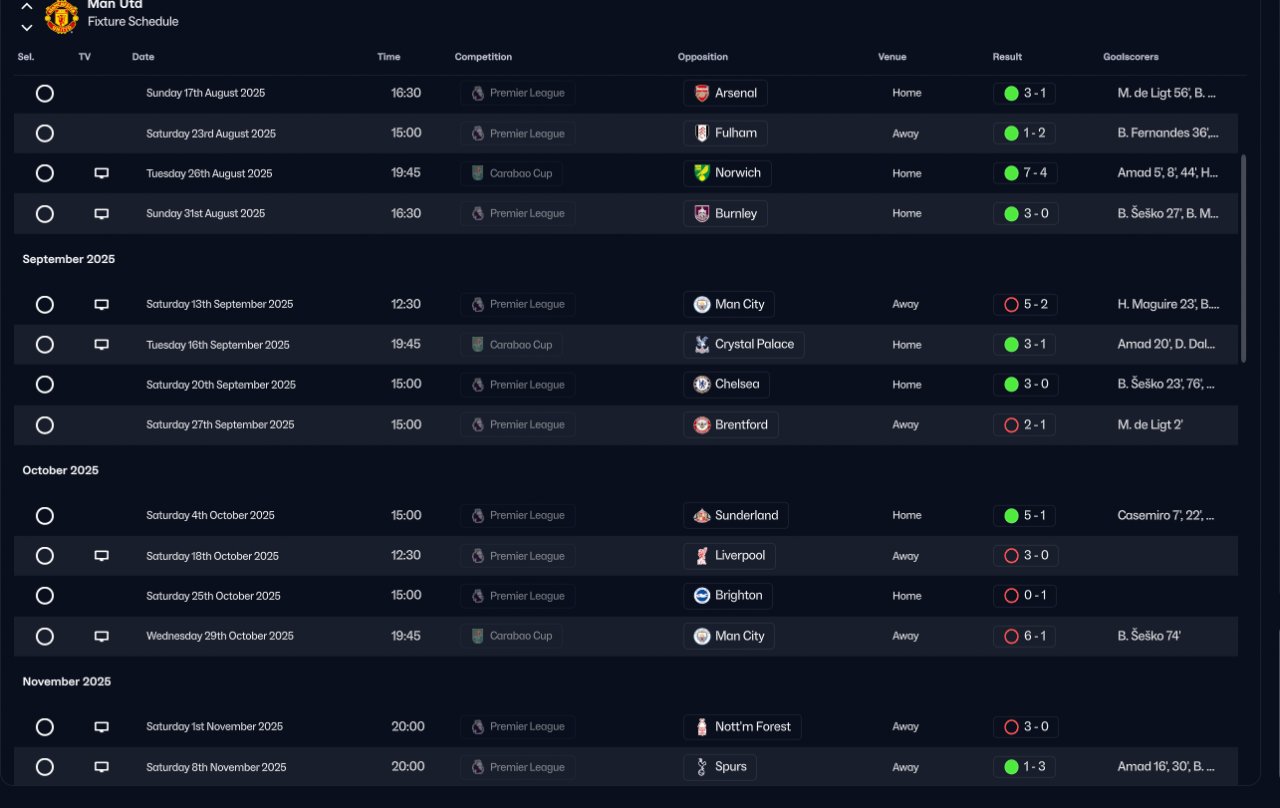
Task: Click Premier League icon in the Arsenal row
Action: [x=478, y=93]
